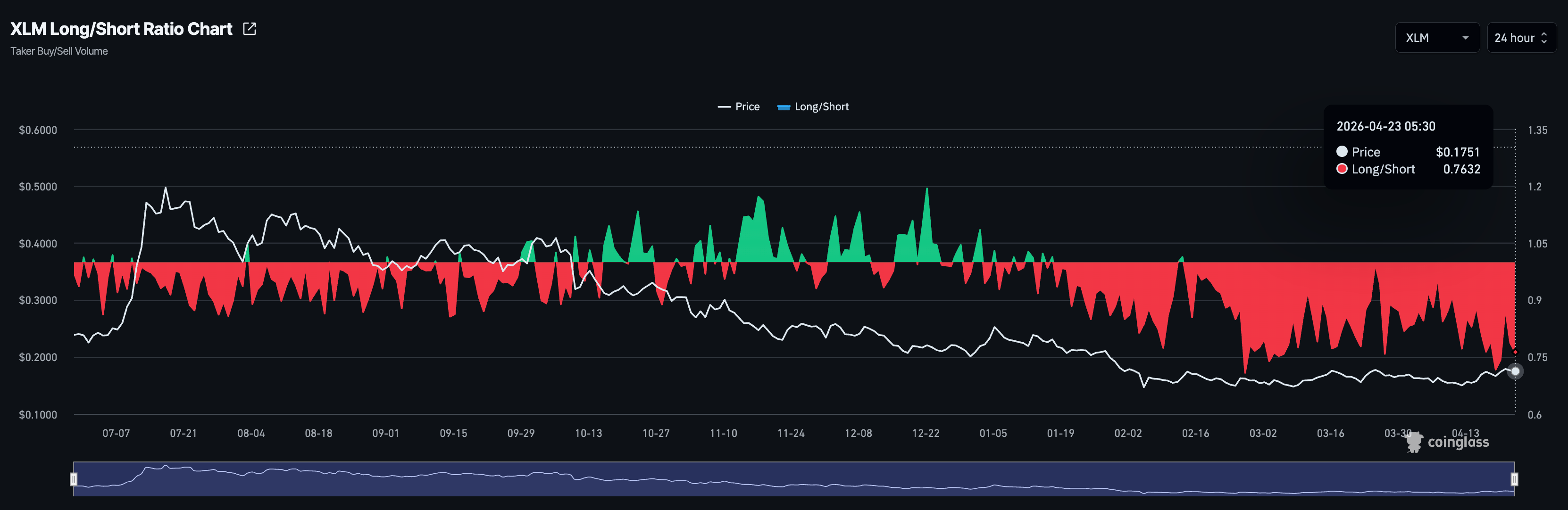Click white line icon in Price legend
The image size is (1568, 510).
pos(724,107)
